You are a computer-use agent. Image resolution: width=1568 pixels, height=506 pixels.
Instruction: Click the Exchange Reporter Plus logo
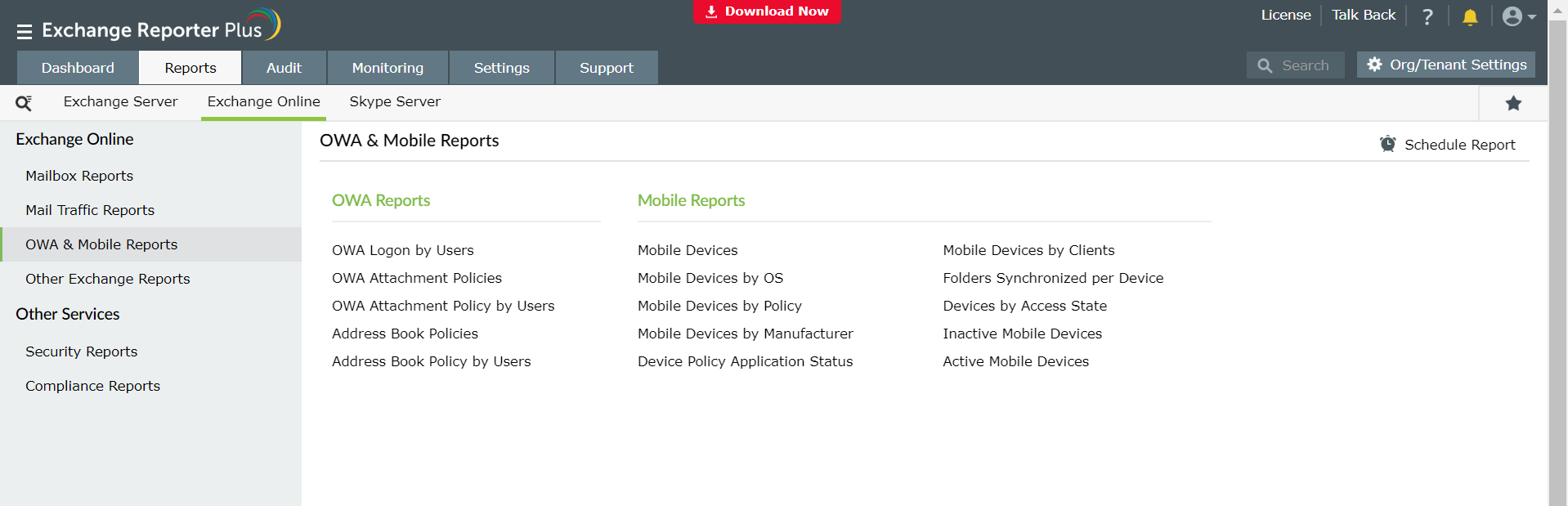click(161, 28)
